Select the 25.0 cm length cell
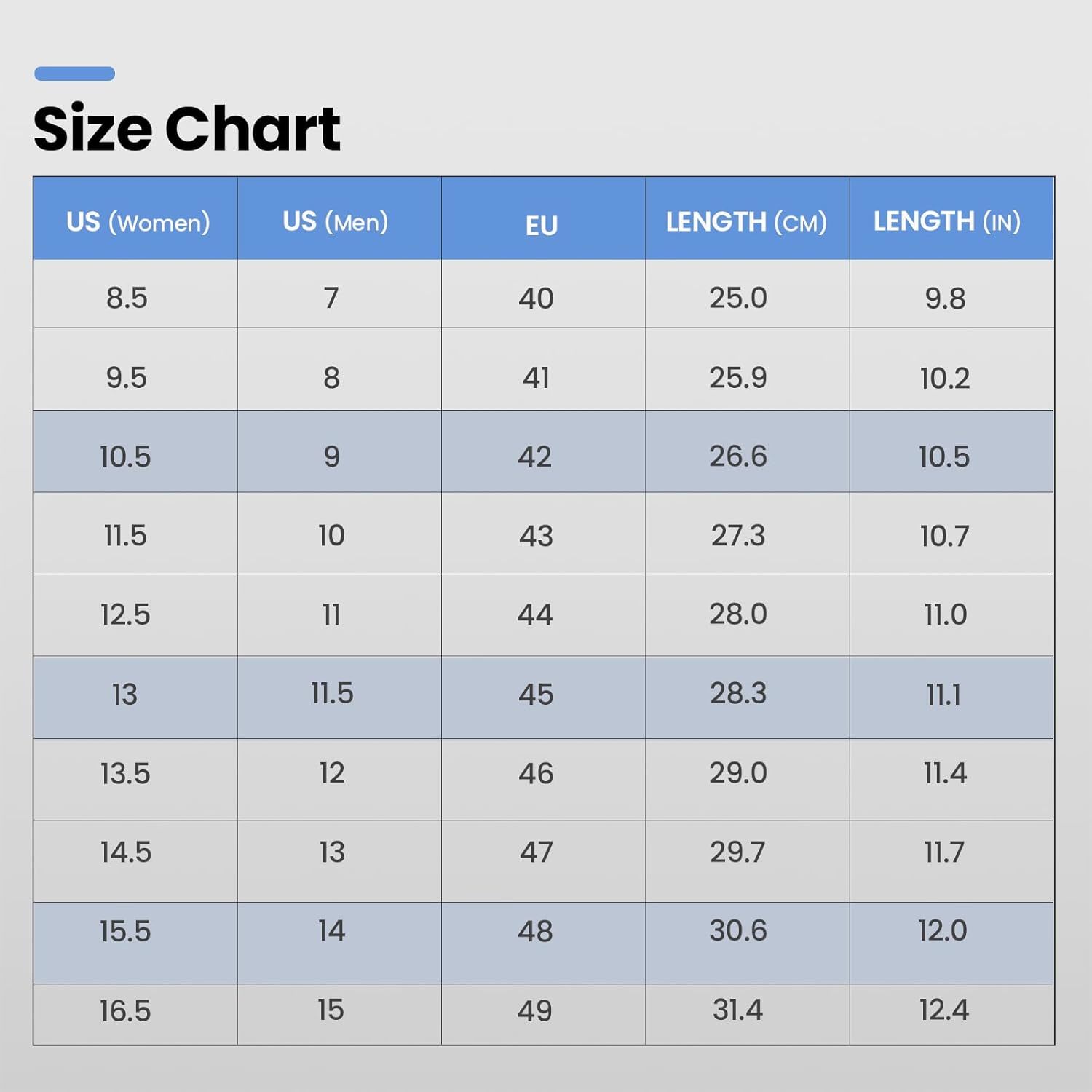This screenshot has height=1092, width=1092. [x=748, y=294]
